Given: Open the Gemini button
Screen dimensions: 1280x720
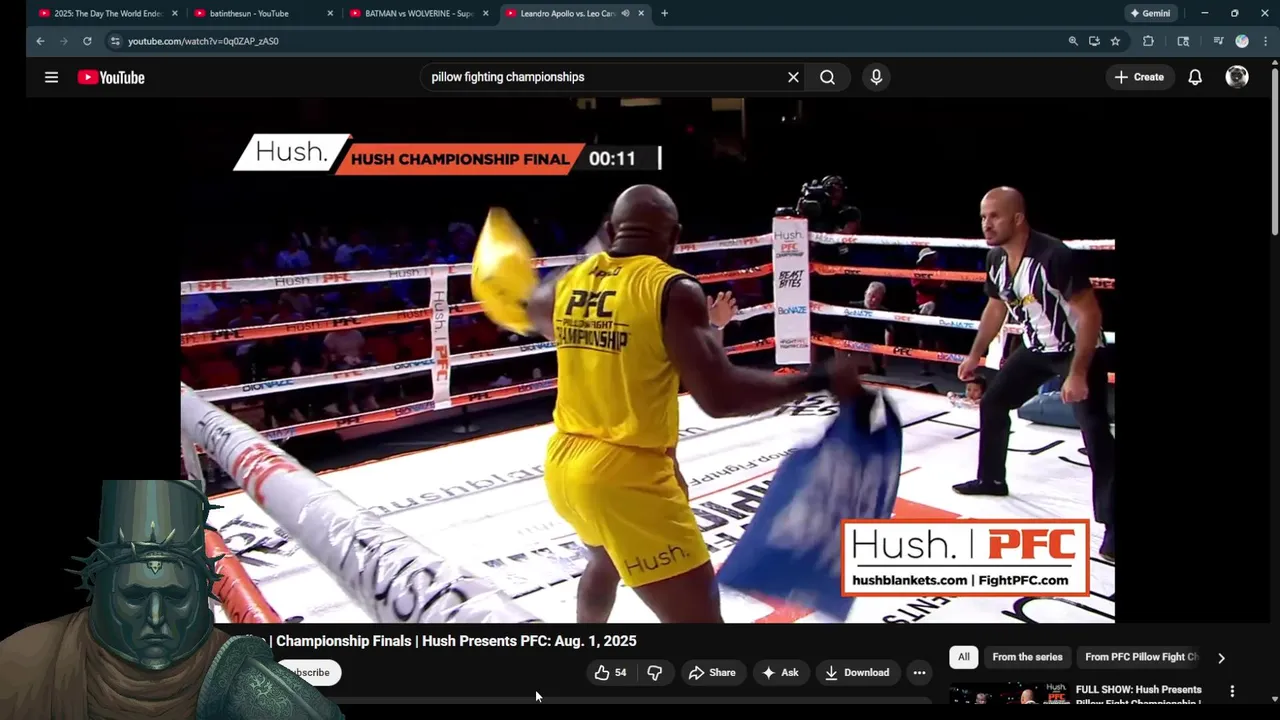Looking at the screenshot, I should point(1149,13).
